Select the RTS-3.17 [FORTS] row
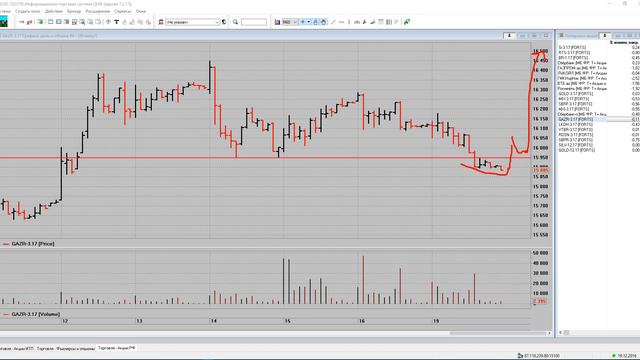The height and width of the screenshot is (360, 640). tap(598, 53)
